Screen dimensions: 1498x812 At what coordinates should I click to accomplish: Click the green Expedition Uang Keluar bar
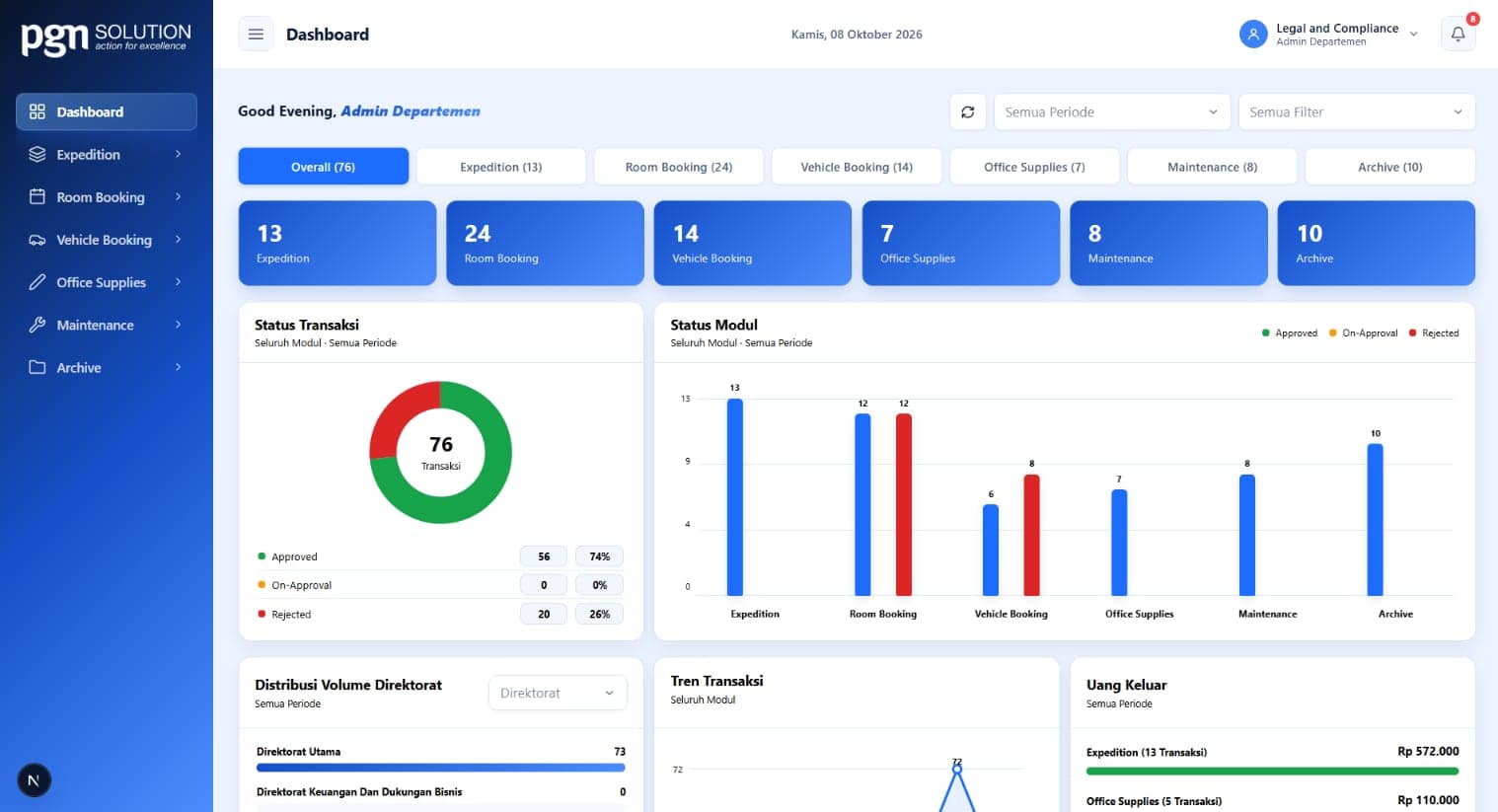tap(1273, 772)
